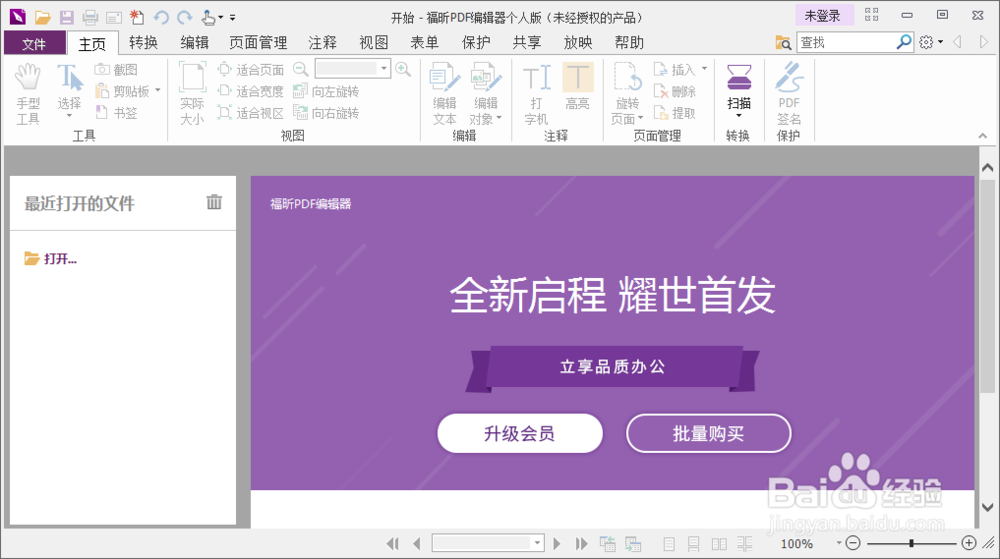Toggle continuous facing view in status bar
Screen dimensions: 1000x559
[744, 544]
